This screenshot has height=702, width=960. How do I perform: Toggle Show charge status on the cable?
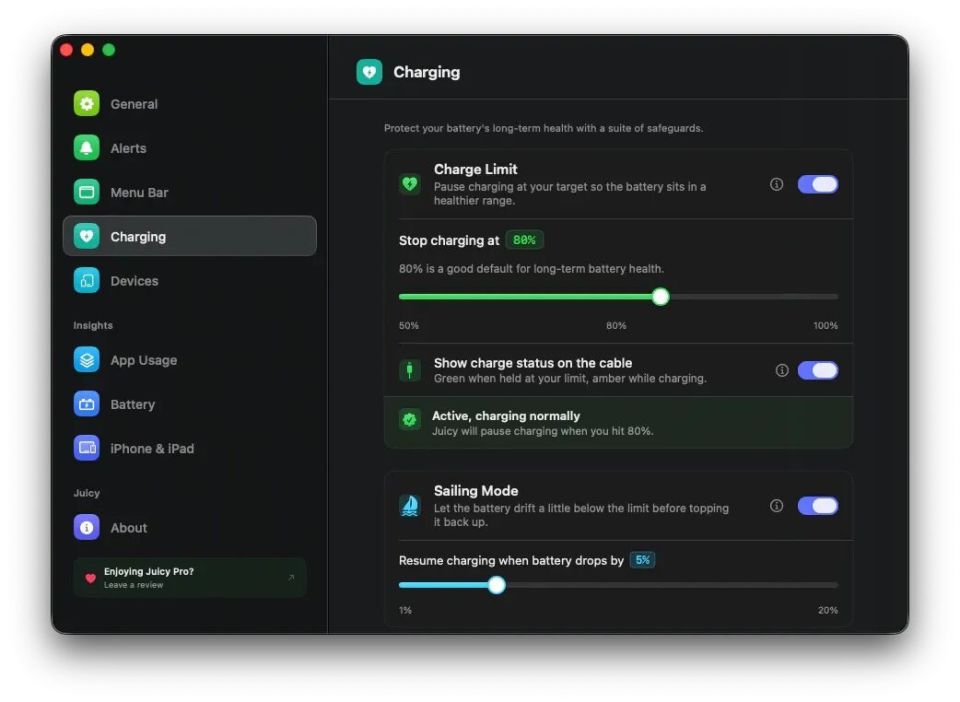tap(817, 370)
